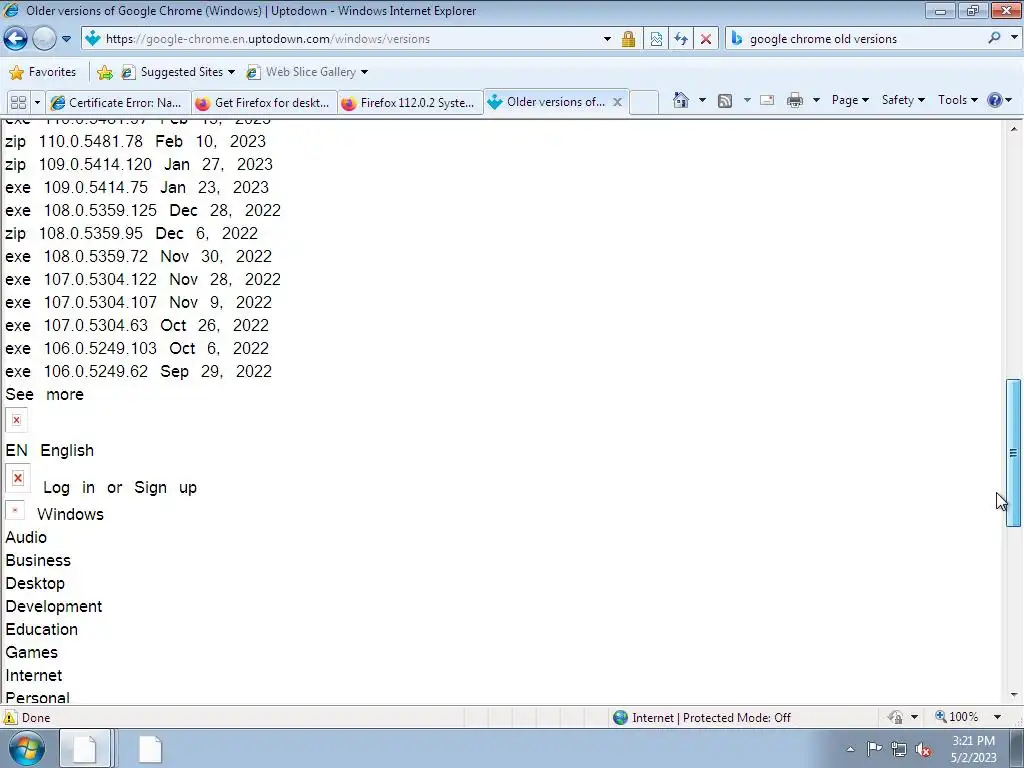
Task: Click version 108.0.5359.125 entry
Action: [x=143, y=210]
